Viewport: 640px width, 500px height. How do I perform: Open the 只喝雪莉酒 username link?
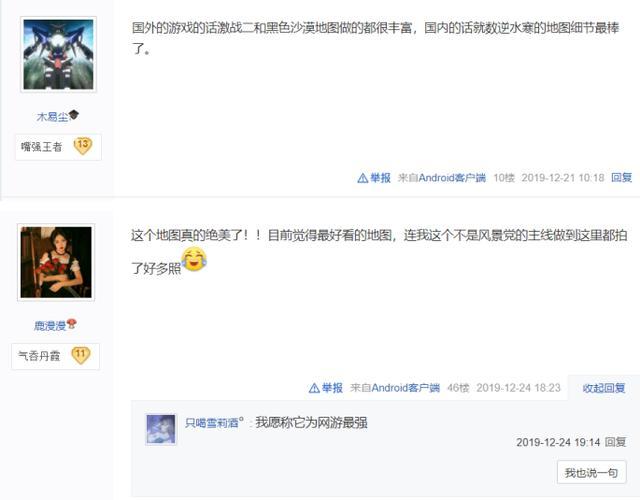[214, 422]
